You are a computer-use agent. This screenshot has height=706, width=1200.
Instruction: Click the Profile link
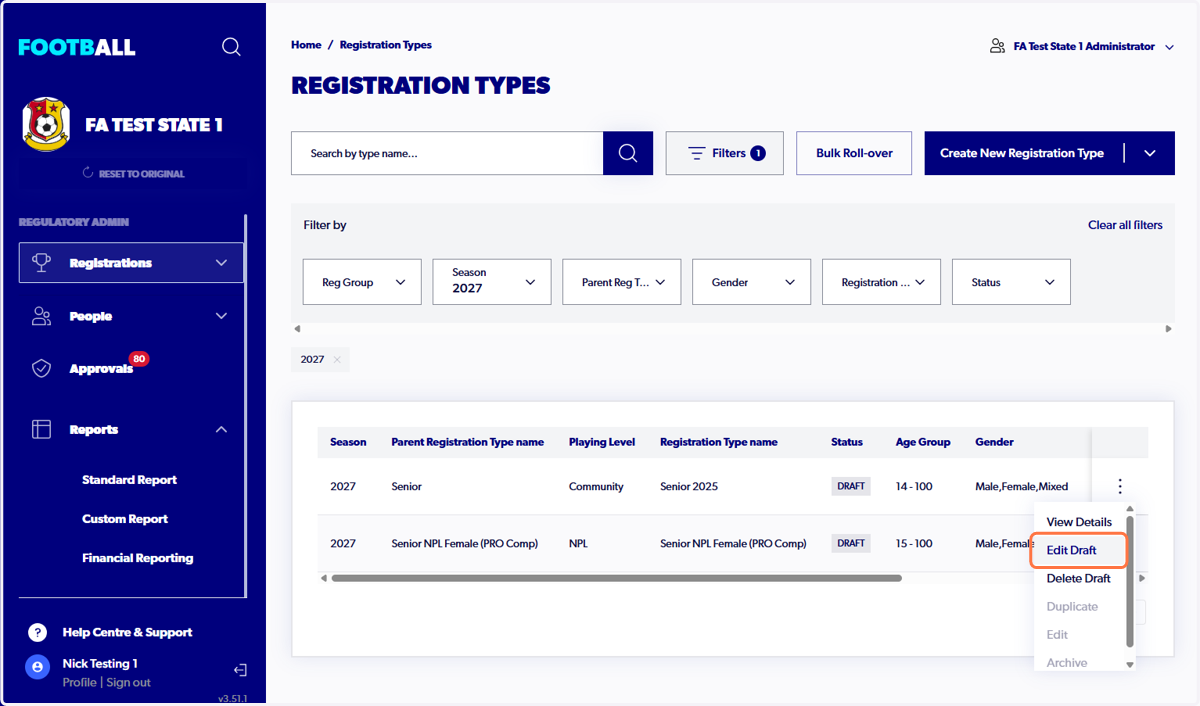click(80, 682)
